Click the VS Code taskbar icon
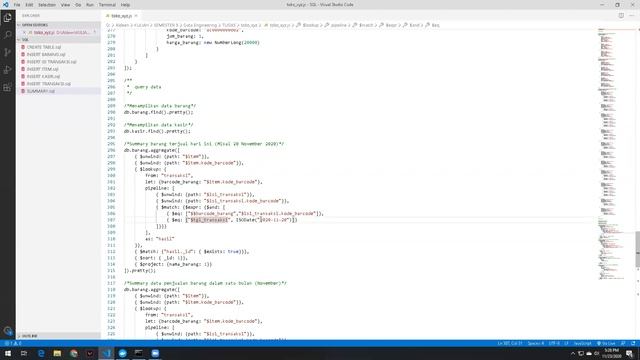This screenshot has height=360, width=640. coord(107,353)
